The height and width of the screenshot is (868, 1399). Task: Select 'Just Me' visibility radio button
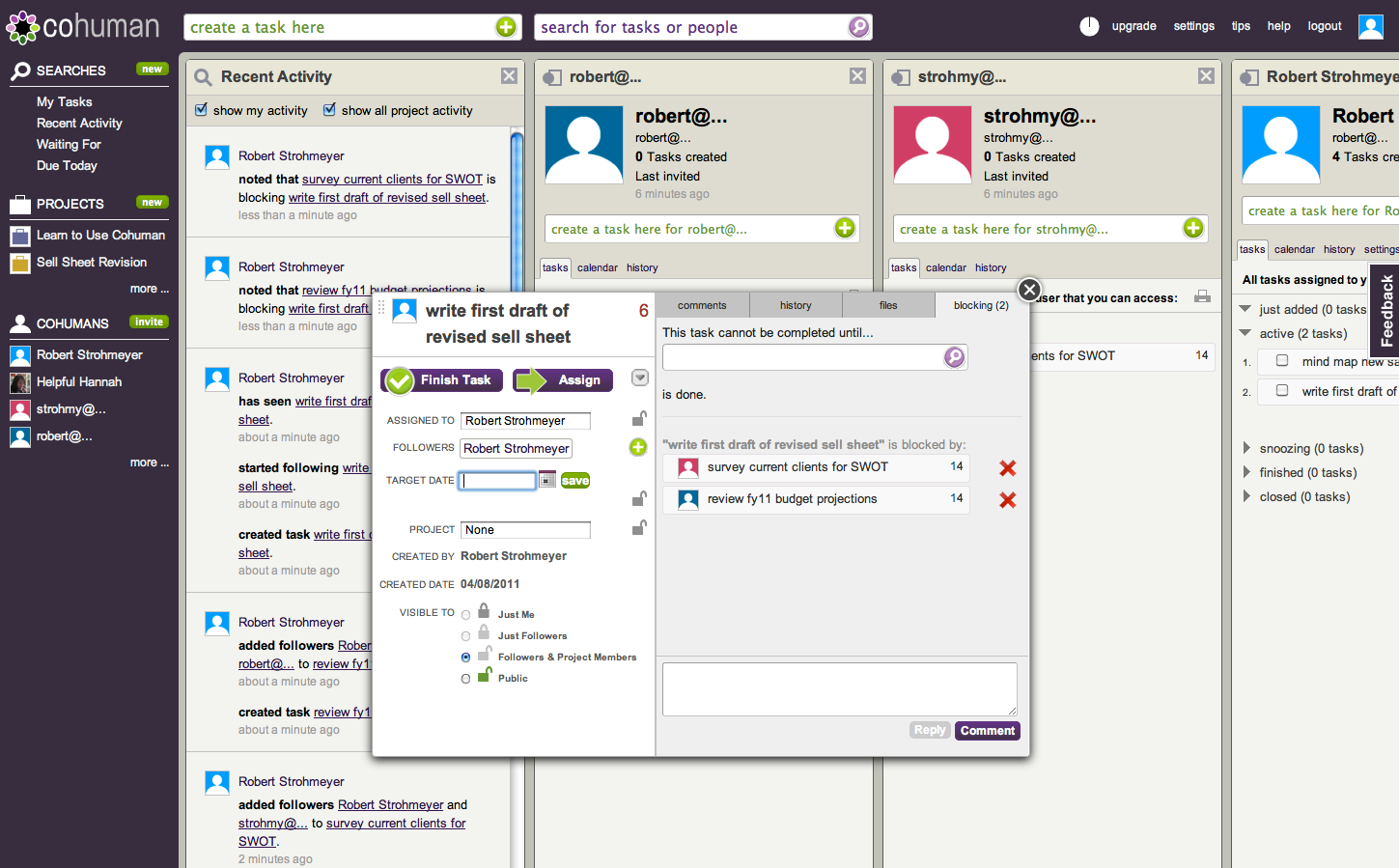[465, 615]
